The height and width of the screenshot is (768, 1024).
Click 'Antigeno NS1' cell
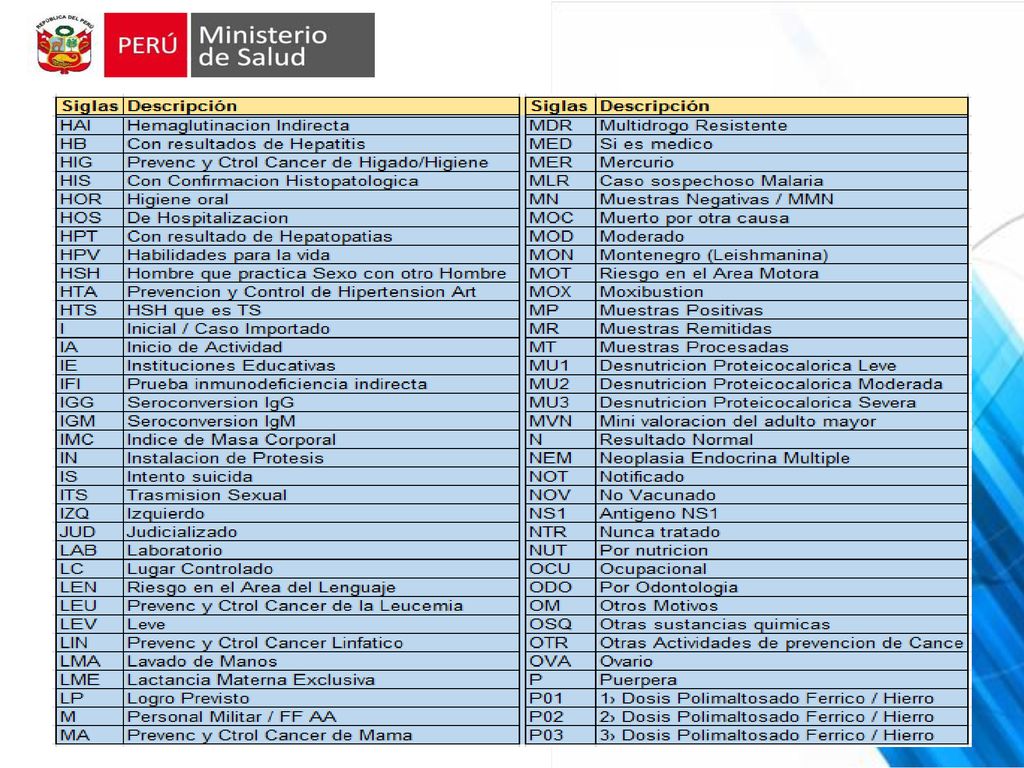tap(781, 513)
